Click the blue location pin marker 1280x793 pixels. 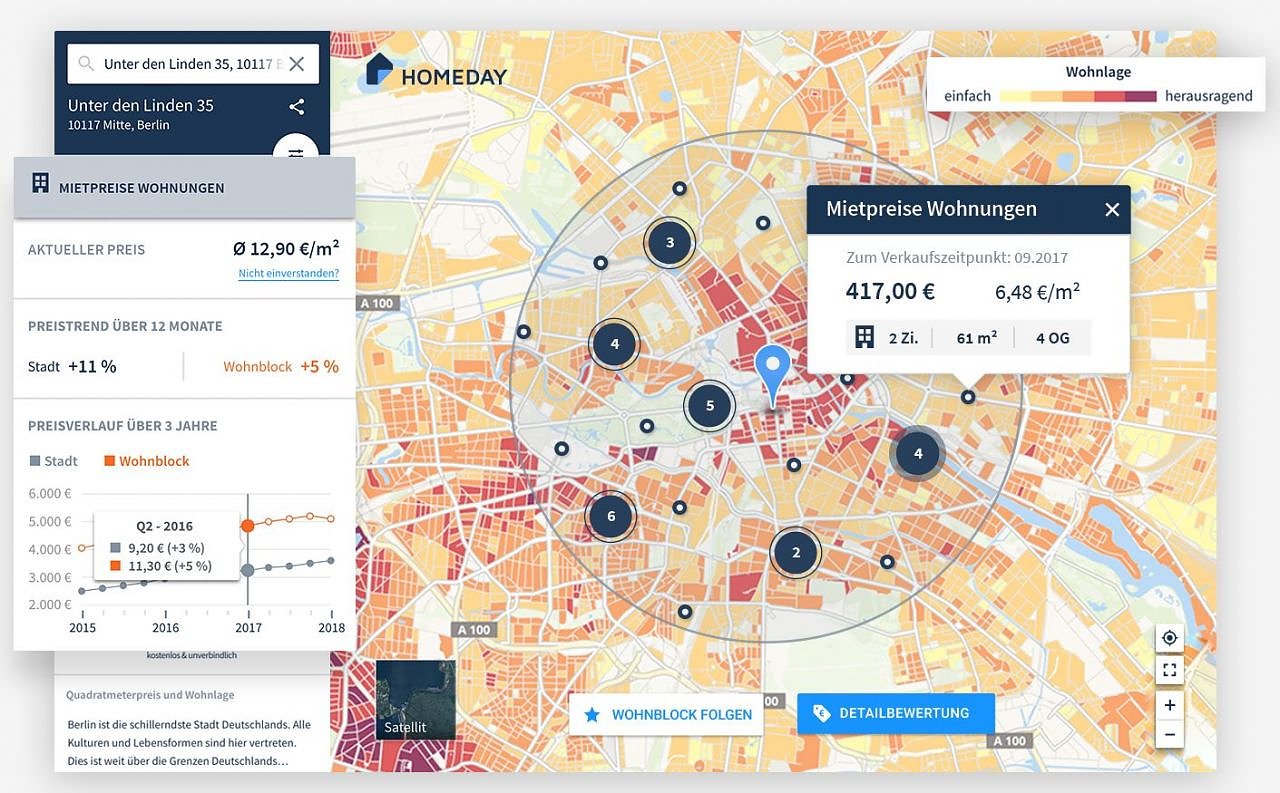772,371
